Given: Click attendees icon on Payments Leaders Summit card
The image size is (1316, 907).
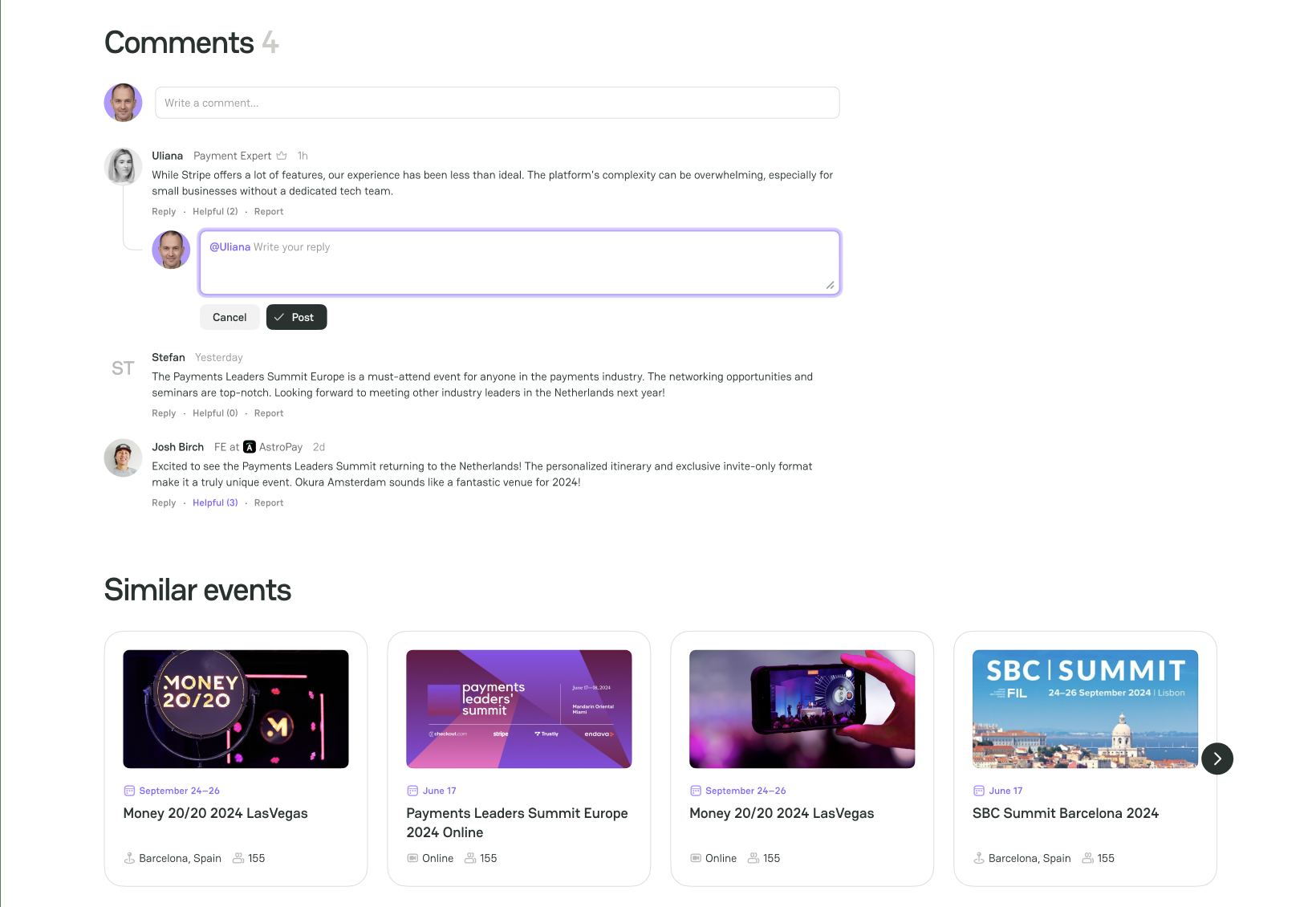Looking at the screenshot, I should coord(470,858).
